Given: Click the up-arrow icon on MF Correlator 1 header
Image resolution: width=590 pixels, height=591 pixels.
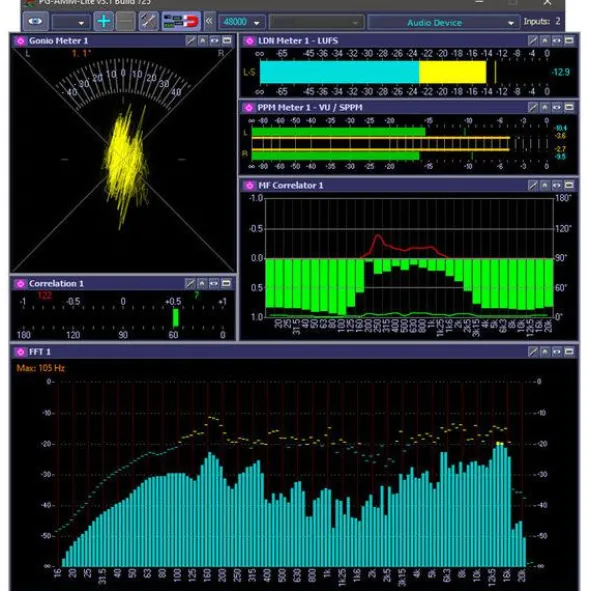Looking at the screenshot, I should (544, 185).
